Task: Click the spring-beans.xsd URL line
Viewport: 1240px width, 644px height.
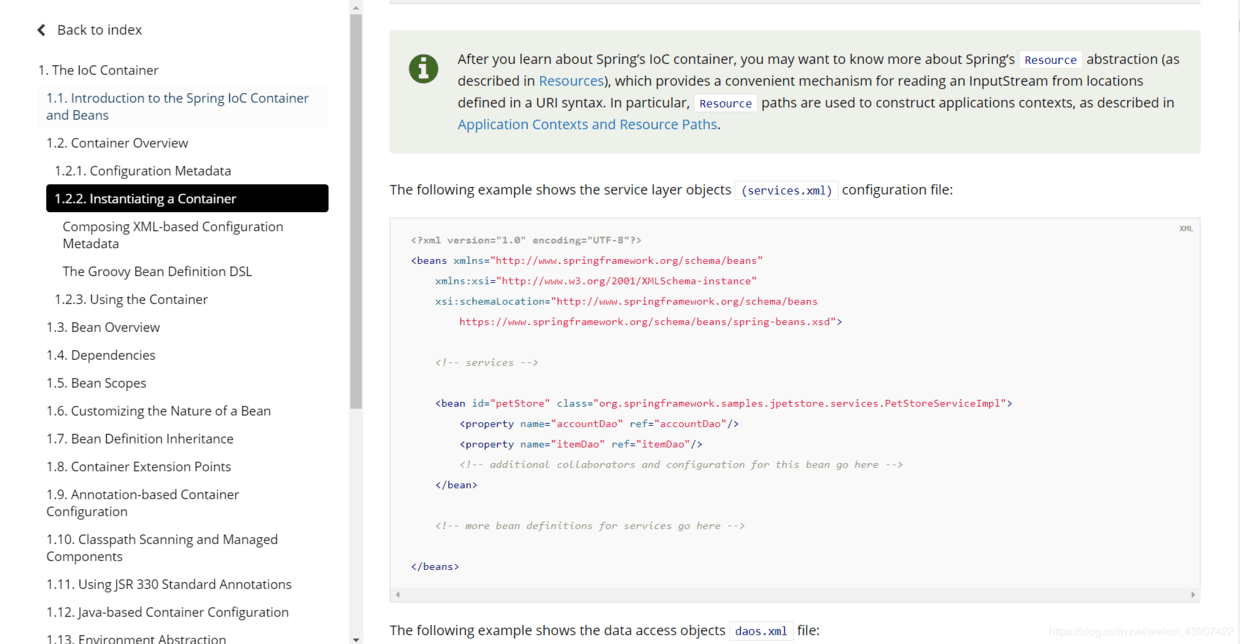Action: [651, 322]
